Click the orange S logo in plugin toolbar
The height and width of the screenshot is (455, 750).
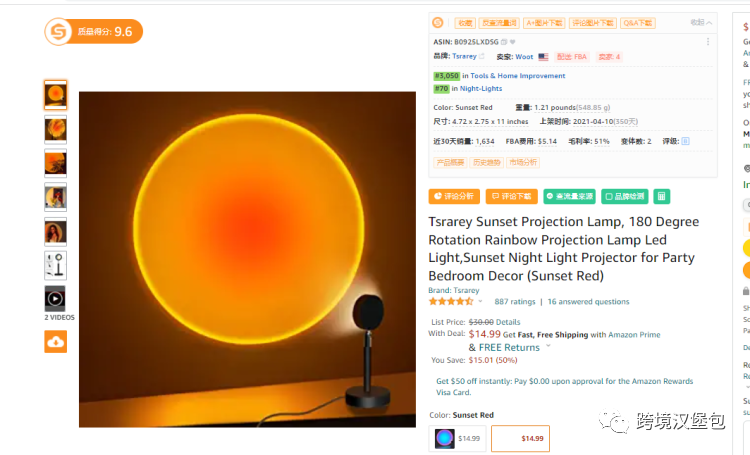click(x=437, y=22)
